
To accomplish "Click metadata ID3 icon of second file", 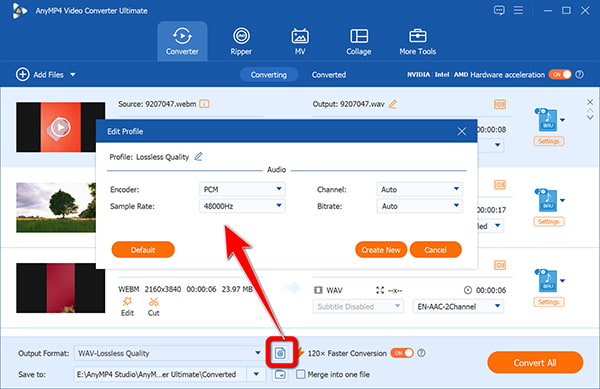I will 500,185.
